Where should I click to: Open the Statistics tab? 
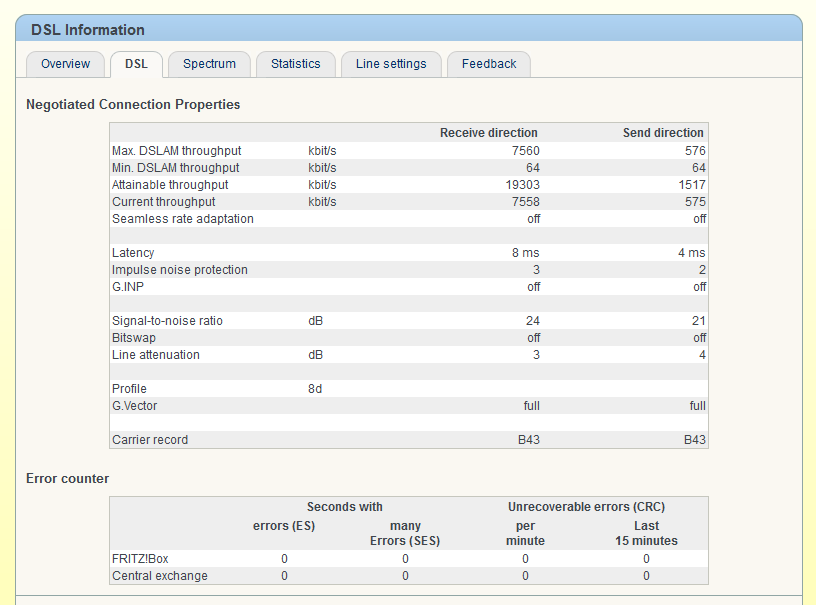(295, 64)
